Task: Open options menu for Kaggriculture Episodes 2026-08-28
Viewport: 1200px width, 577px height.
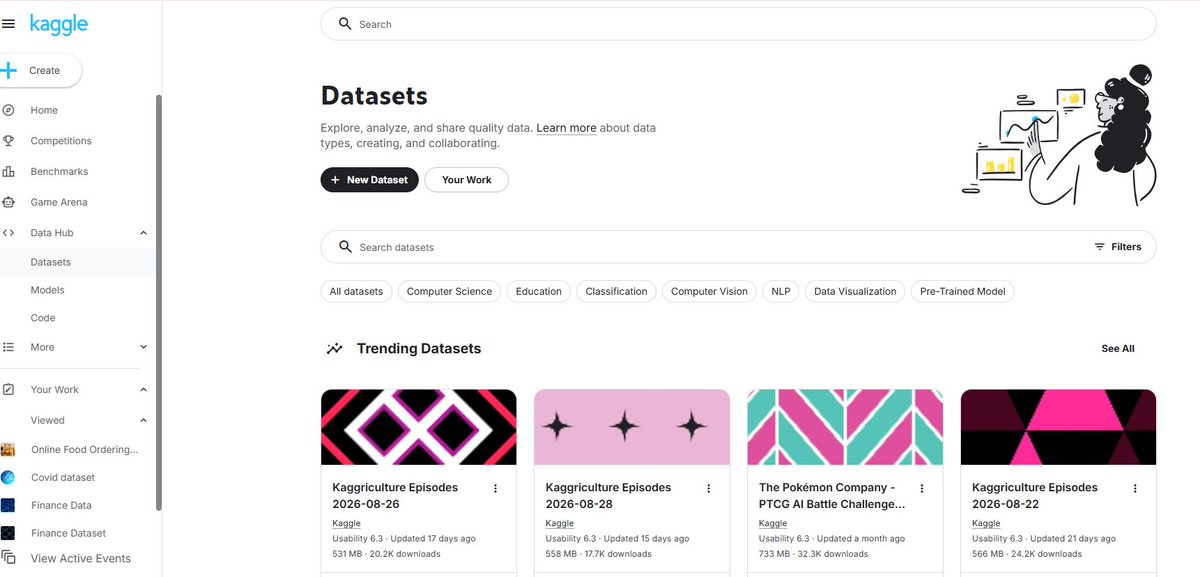Action: coord(709,488)
